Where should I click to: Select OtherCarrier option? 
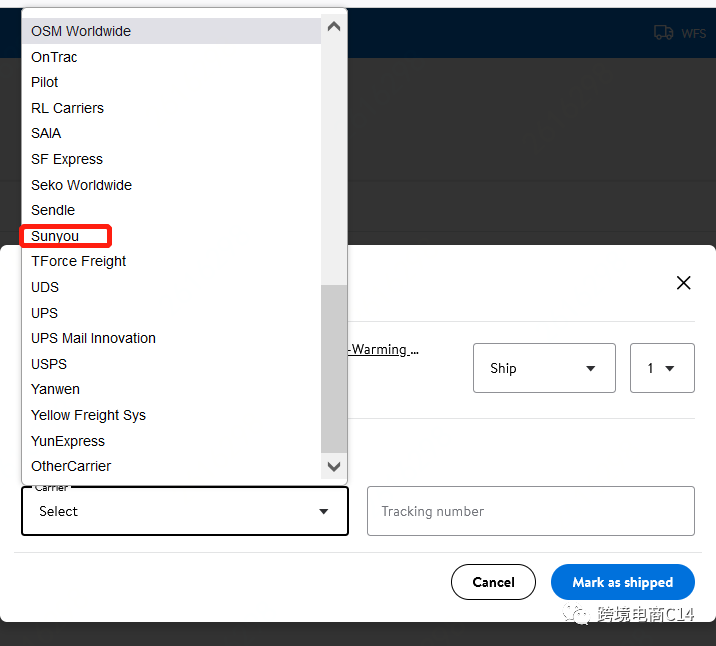pyautogui.click(x=171, y=466)
